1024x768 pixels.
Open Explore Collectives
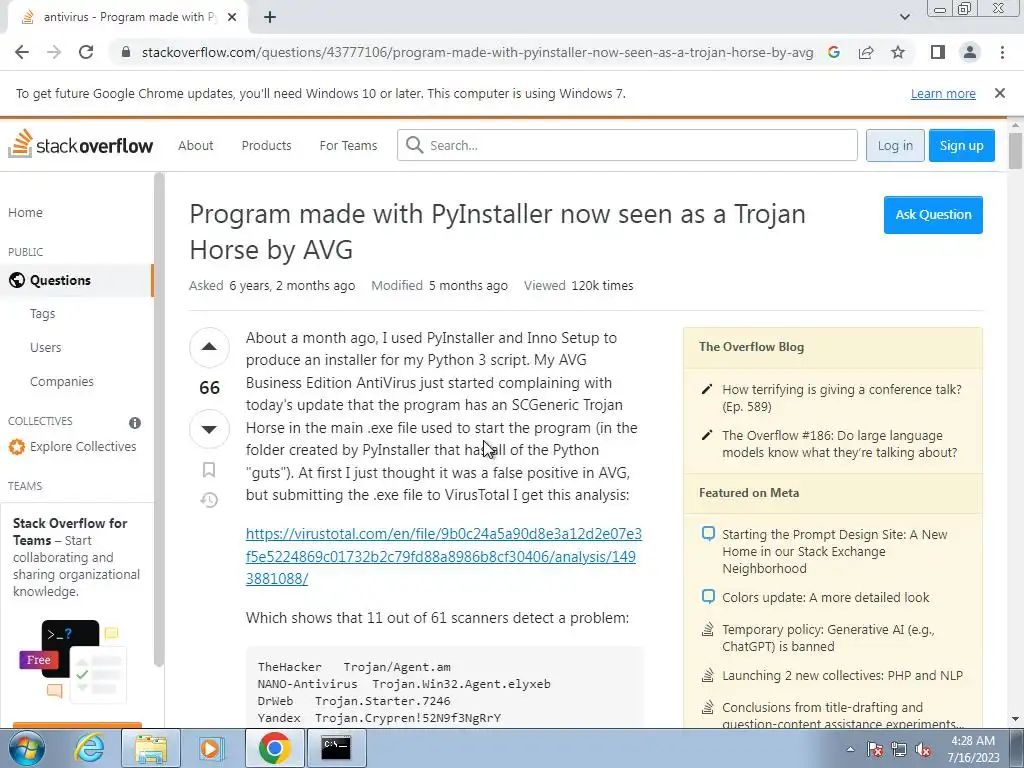(x=72, y=447)
